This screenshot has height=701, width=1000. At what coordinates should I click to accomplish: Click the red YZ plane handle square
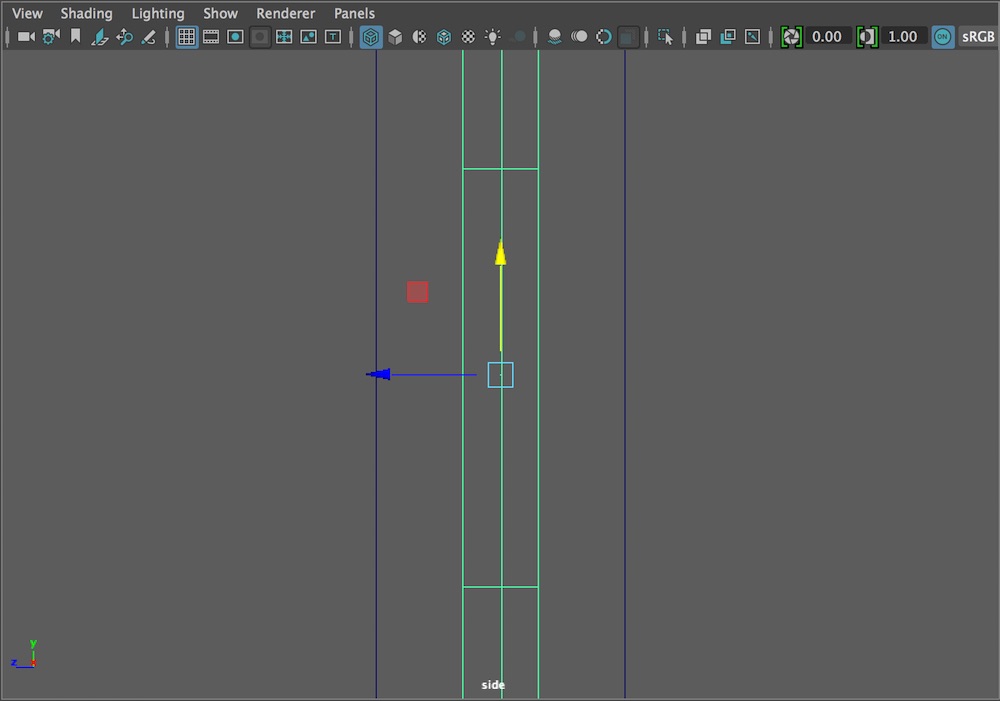click(418, 292)
